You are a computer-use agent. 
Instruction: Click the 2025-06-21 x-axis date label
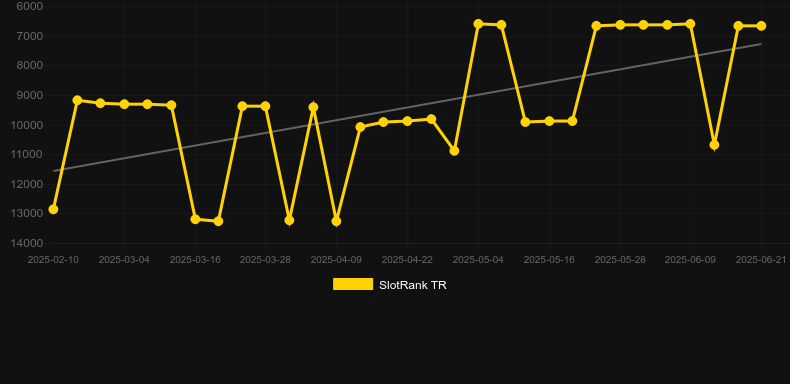pos(761,260)
